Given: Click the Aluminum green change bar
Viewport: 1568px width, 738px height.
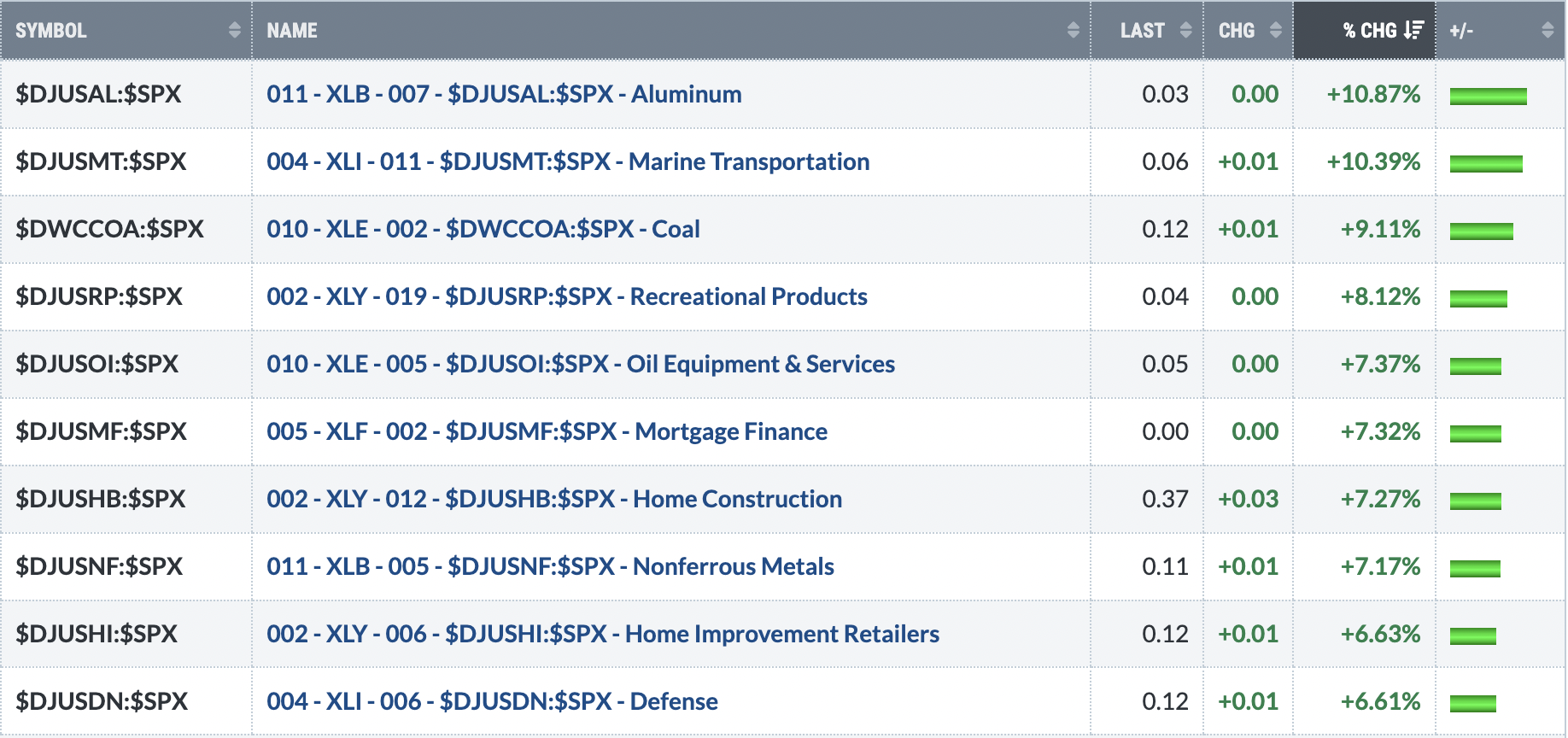Looking at the screenshot, I should pyautogui.click(x=1489, y=96).
